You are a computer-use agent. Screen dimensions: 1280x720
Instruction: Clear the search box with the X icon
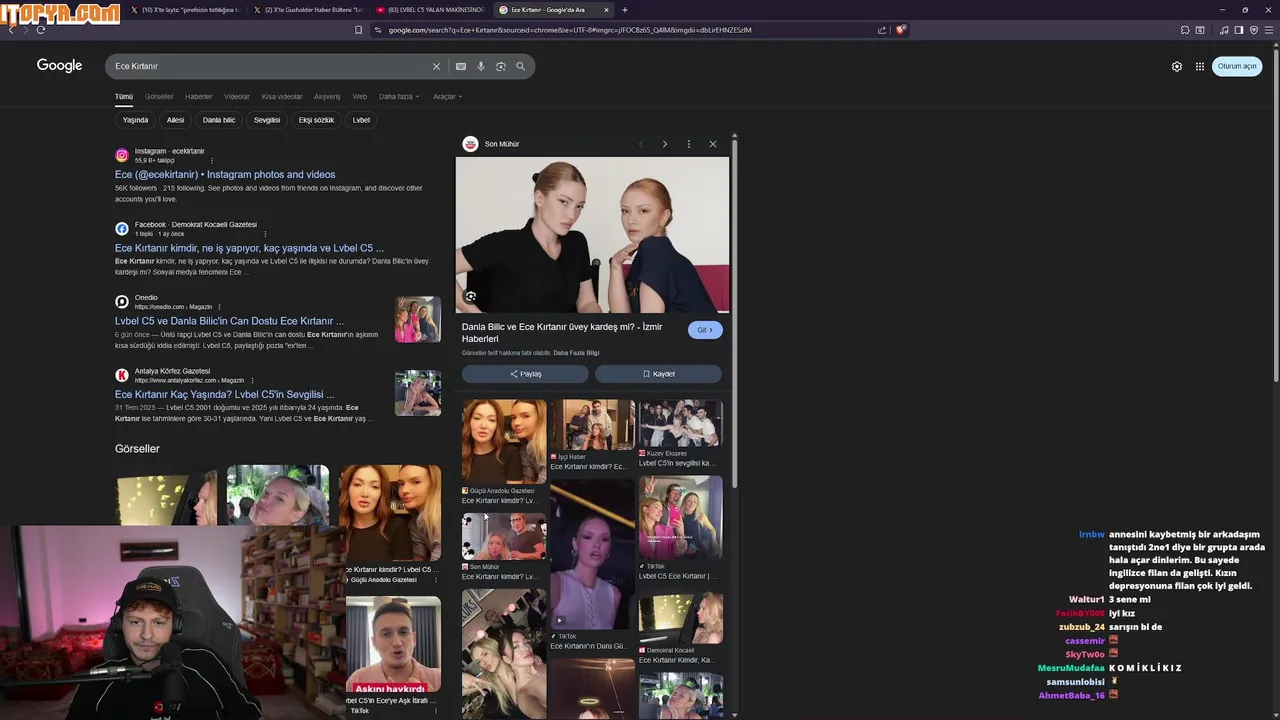pos(436,66)
